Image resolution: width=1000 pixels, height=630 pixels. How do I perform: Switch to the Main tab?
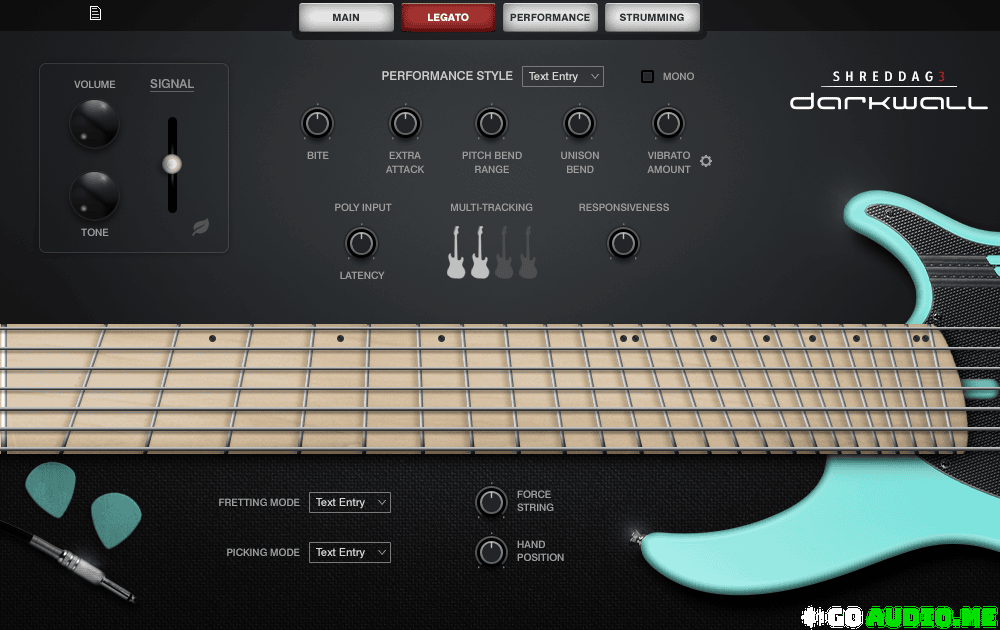(345, 17)
